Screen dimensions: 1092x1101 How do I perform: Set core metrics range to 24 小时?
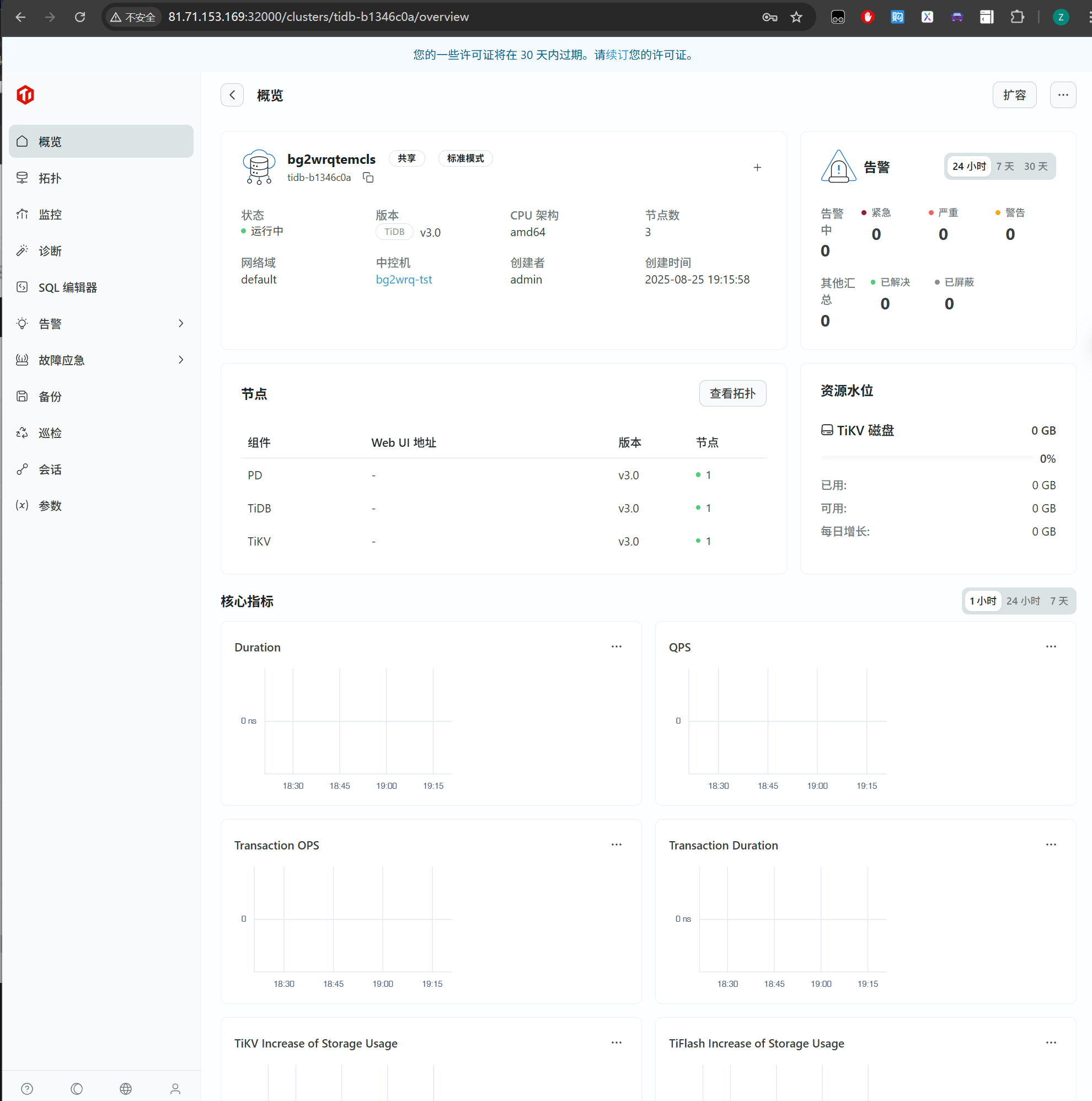click(x=1023, y=601)
